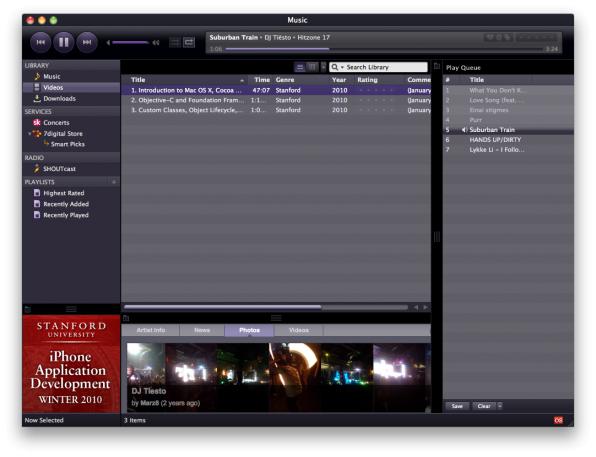This screenshot has height=457, width=596.
Task: Open the News tab
Action: [x=202, y=330]
